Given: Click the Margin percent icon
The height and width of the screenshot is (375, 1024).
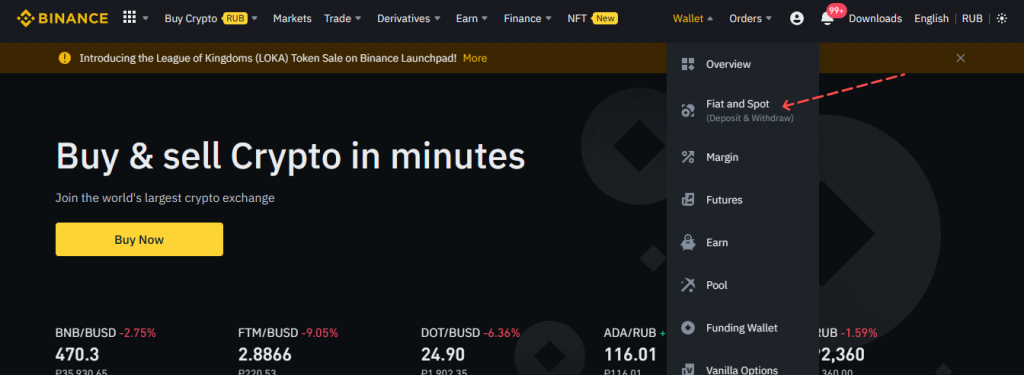Looking at the screenshot, I should pyautogui.click(x=688, y=157).
